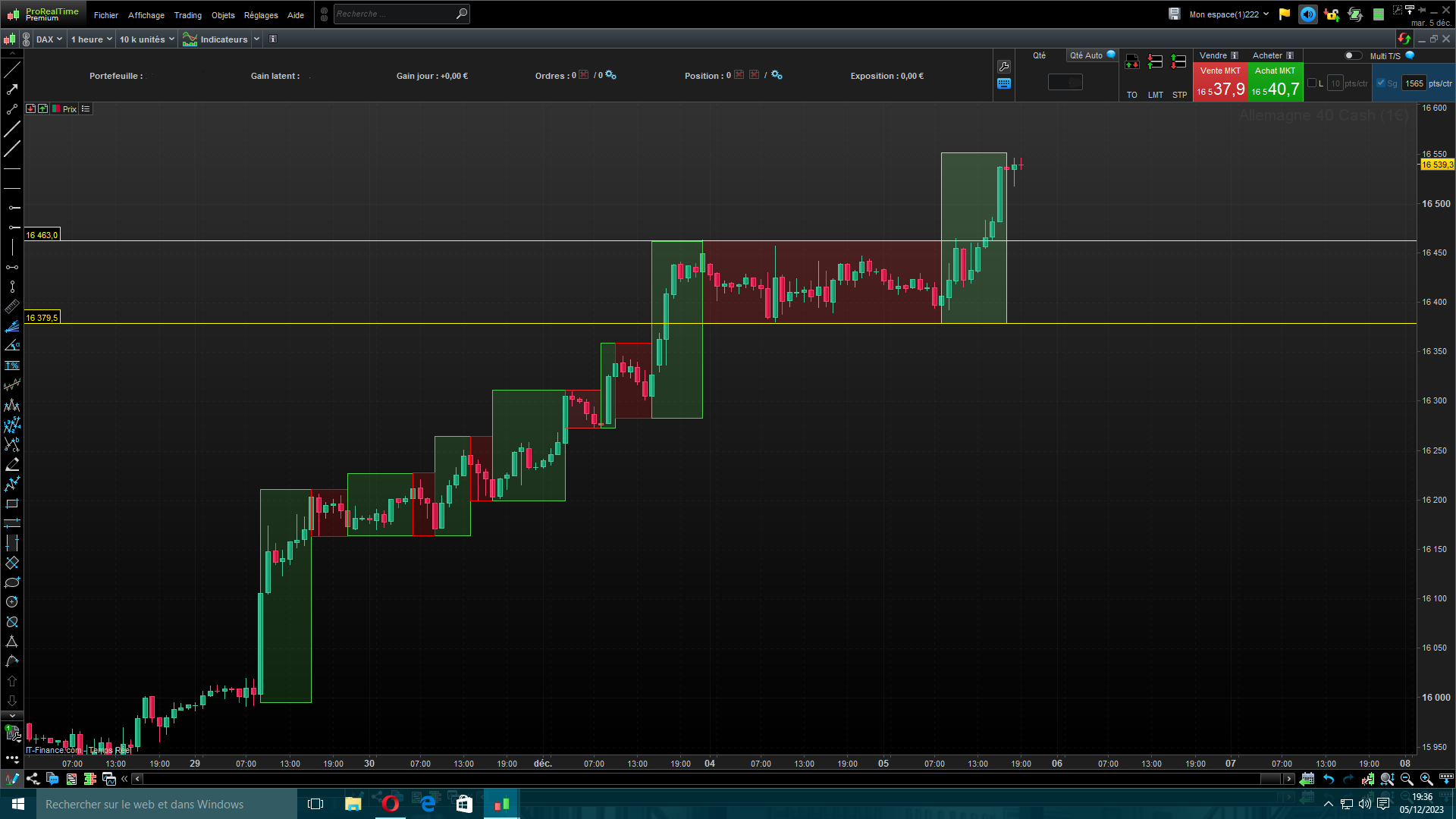Screen dimensions: 1456x819
Task: Check the L limit checkbox
Action: coord(1312,83)
